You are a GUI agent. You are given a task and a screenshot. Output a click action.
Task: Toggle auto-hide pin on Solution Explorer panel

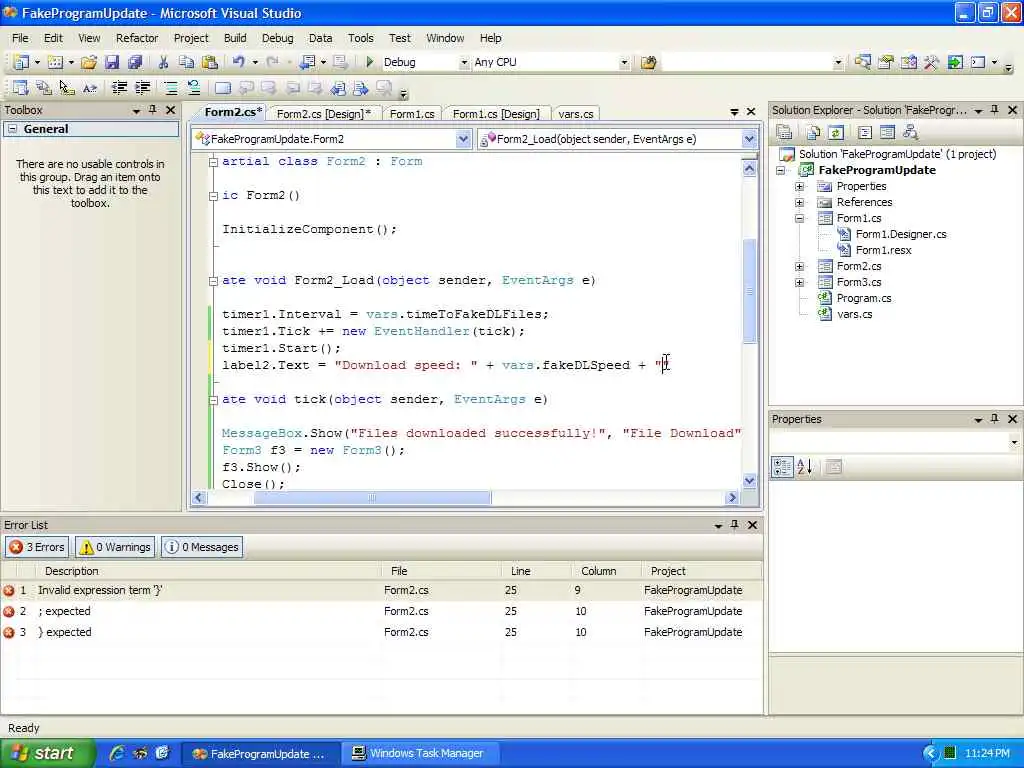[995, 110]
